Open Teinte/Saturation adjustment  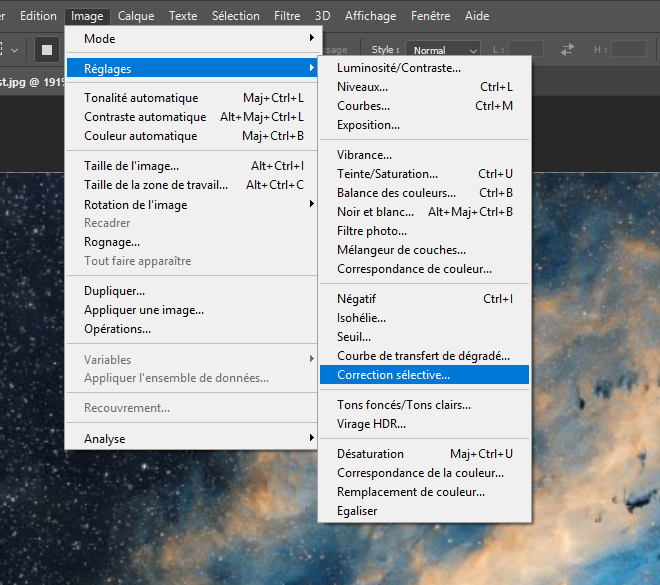click(x=424, y=174)
